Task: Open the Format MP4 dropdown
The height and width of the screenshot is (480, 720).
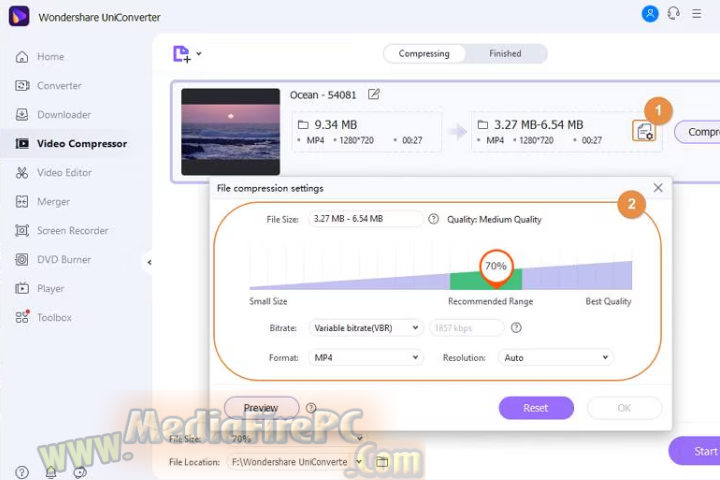Action: point(366,357)
